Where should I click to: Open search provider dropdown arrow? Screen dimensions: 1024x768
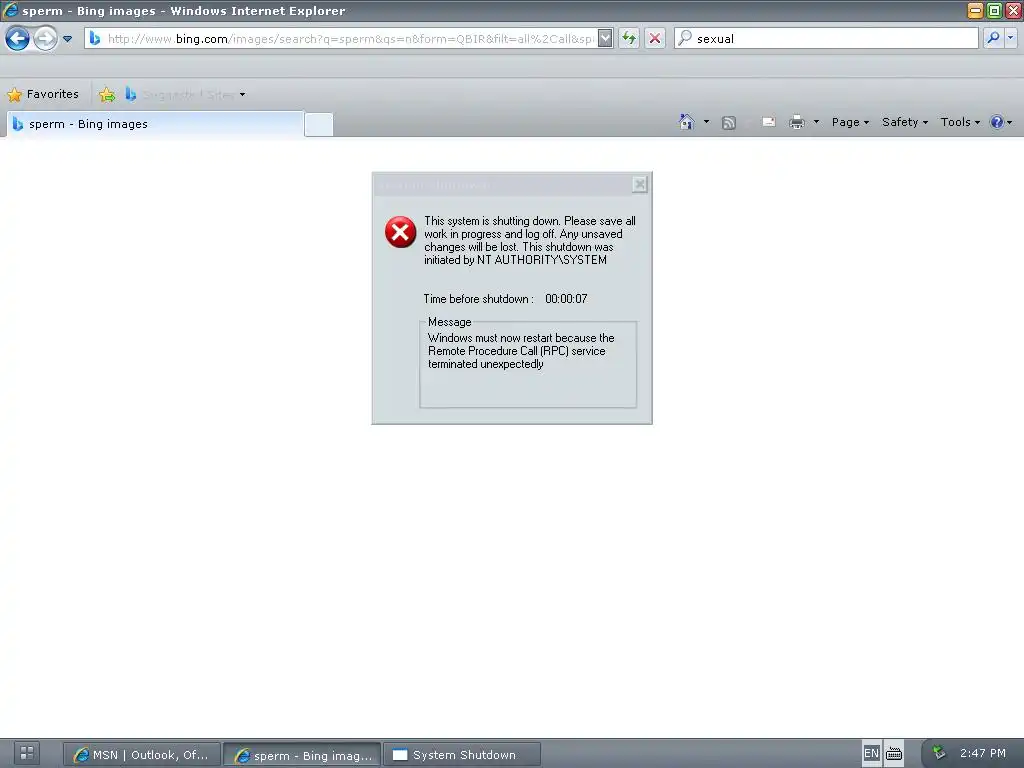pyautogui.click(x=1010, y=39)
